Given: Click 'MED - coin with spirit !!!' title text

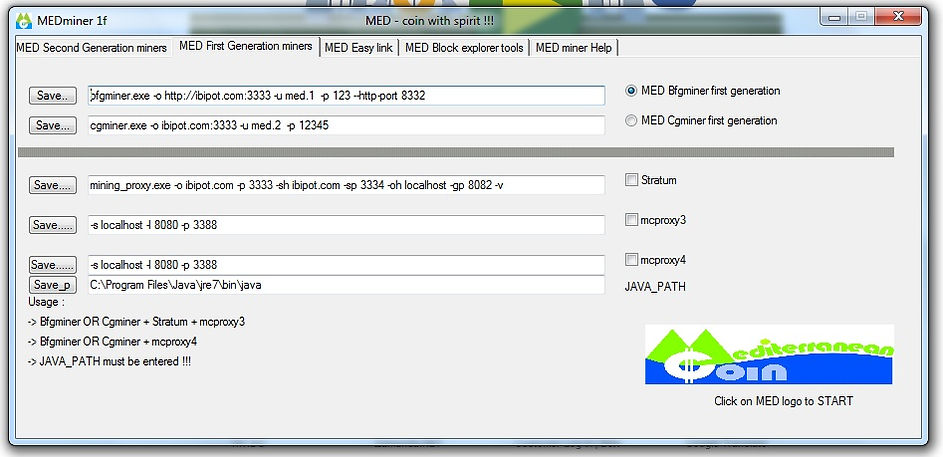Looking at the screenshot, I should 430,20.
